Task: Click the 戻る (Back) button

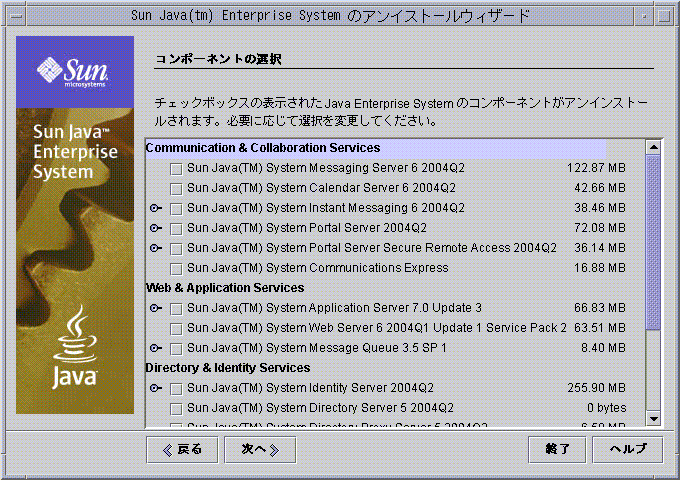Action: tap(182, 450)
